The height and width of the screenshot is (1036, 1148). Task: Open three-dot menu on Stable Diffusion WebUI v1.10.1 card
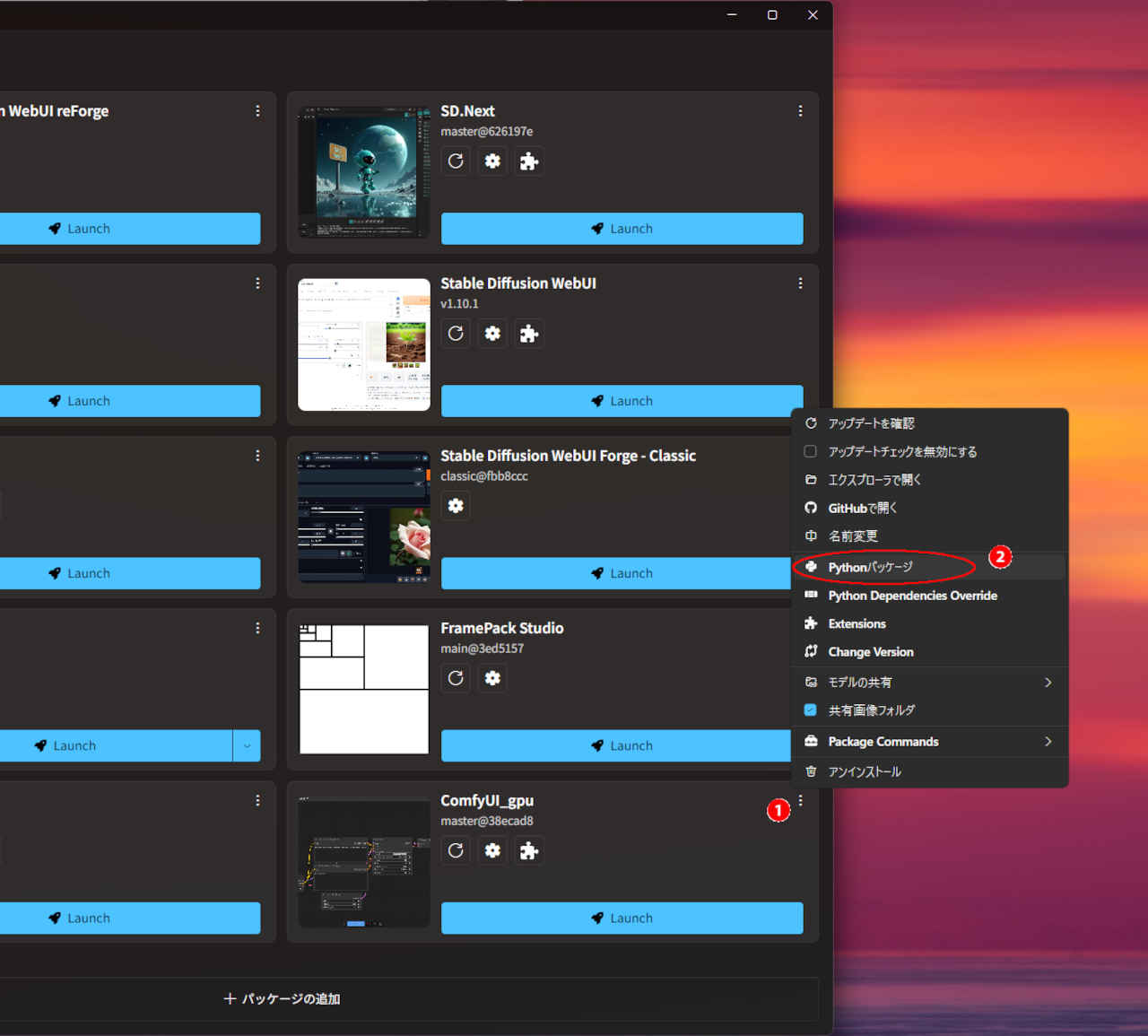800,283
